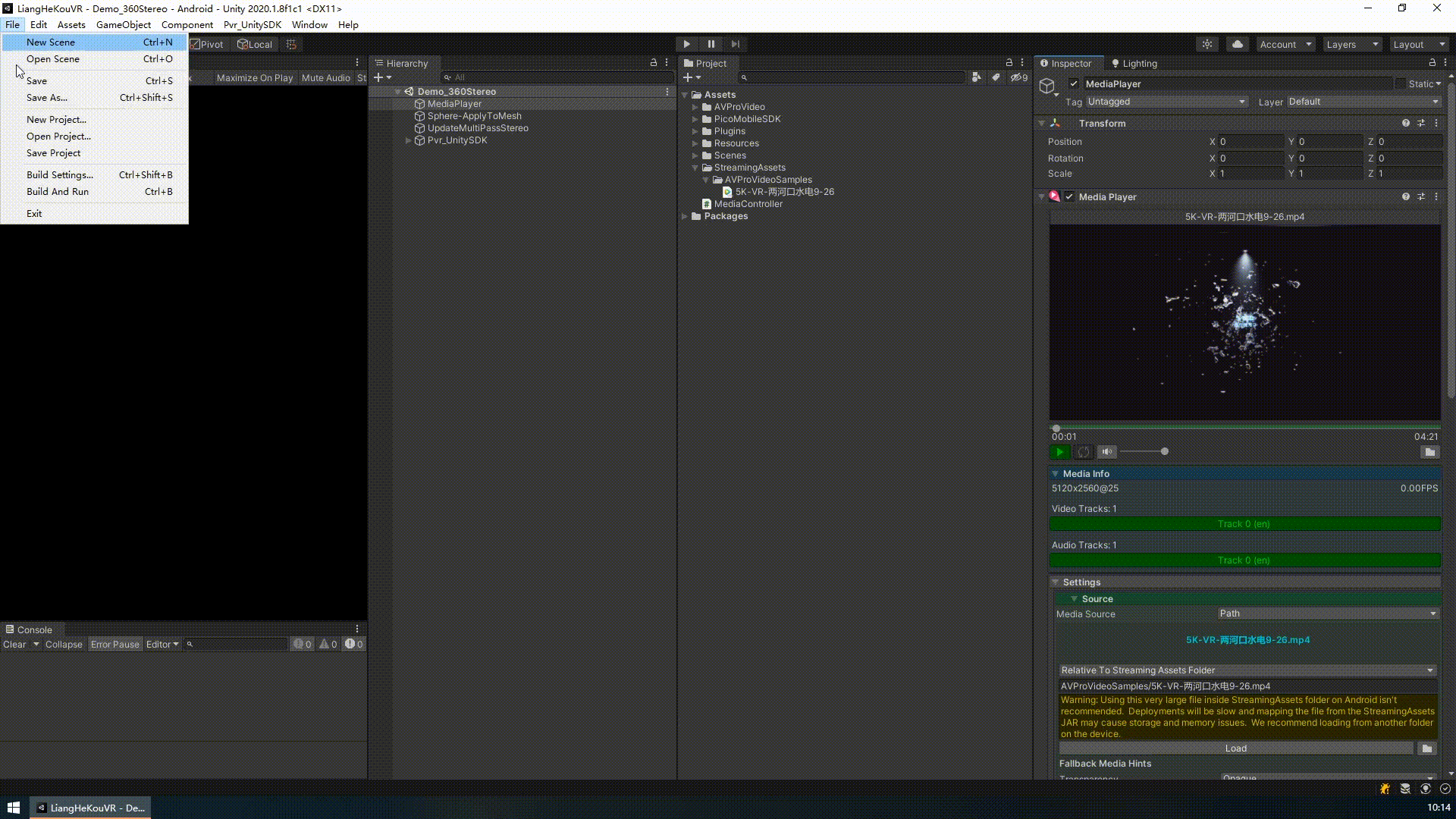Screen dimensions: 1456x819
Task: Open Media Player component help icon
Action: pos(1406,196)
